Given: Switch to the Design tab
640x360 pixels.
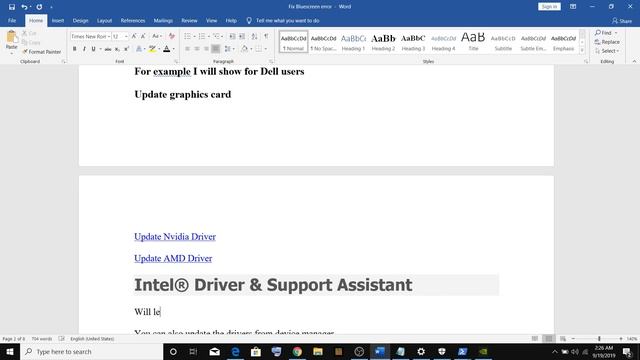Looking at the screenshot, I should click(x=80, y=20).
